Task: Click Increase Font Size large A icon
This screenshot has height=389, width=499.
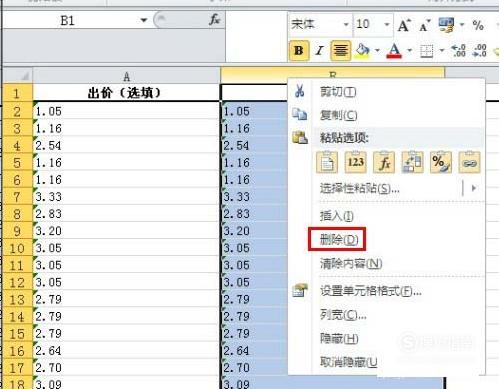Action: [404, 25]
